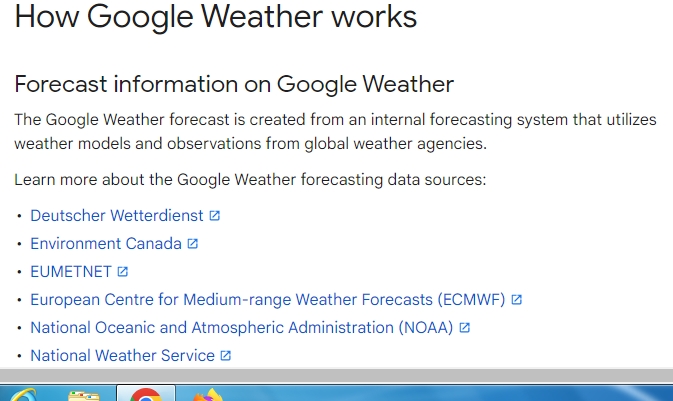Click the external-link icon next to Environment Canada
The height and width of the screenshot is (401, 673).
193,244
